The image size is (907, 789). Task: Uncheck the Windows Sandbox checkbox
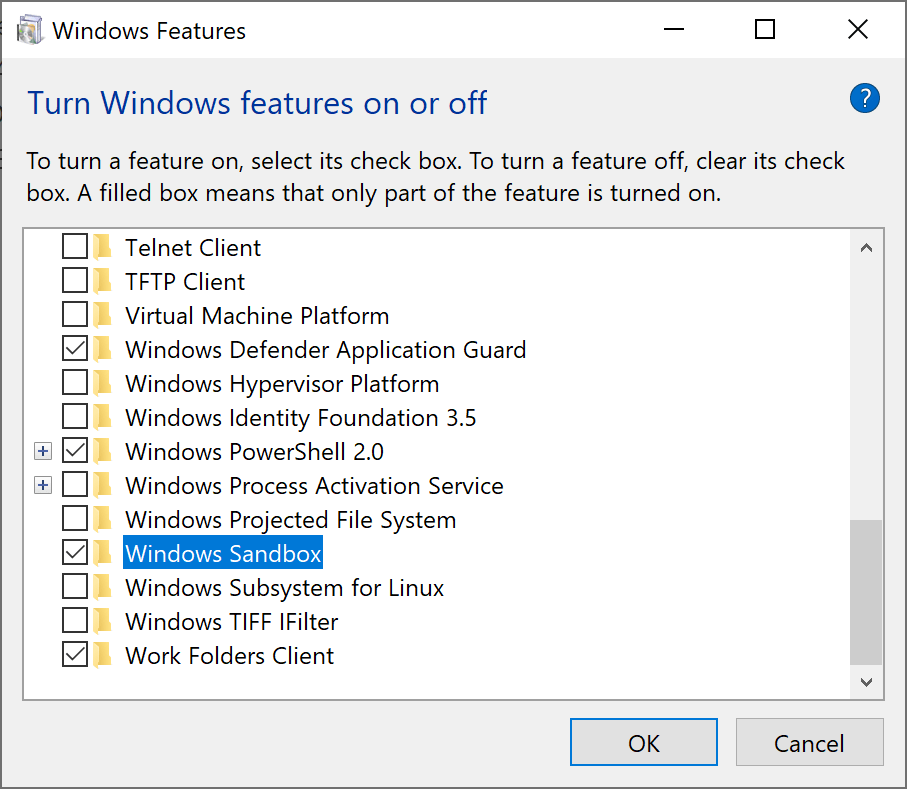pos(75,553)
